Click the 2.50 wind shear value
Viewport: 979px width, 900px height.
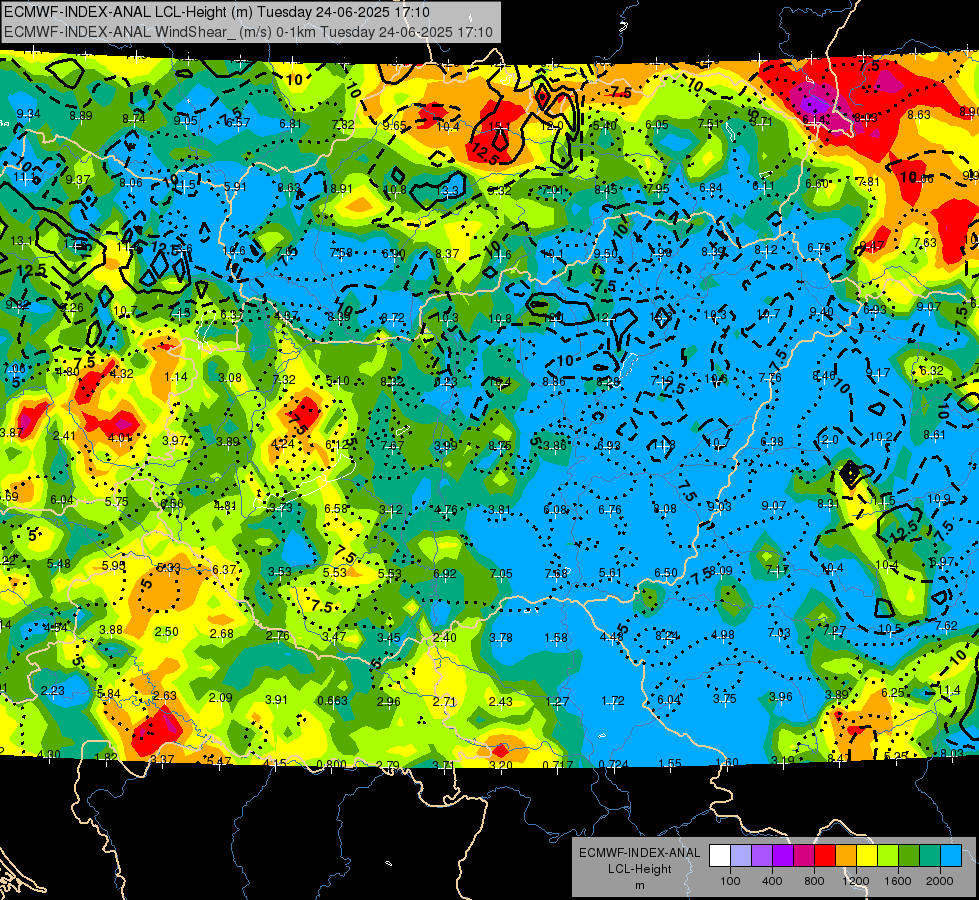[167, 631]
